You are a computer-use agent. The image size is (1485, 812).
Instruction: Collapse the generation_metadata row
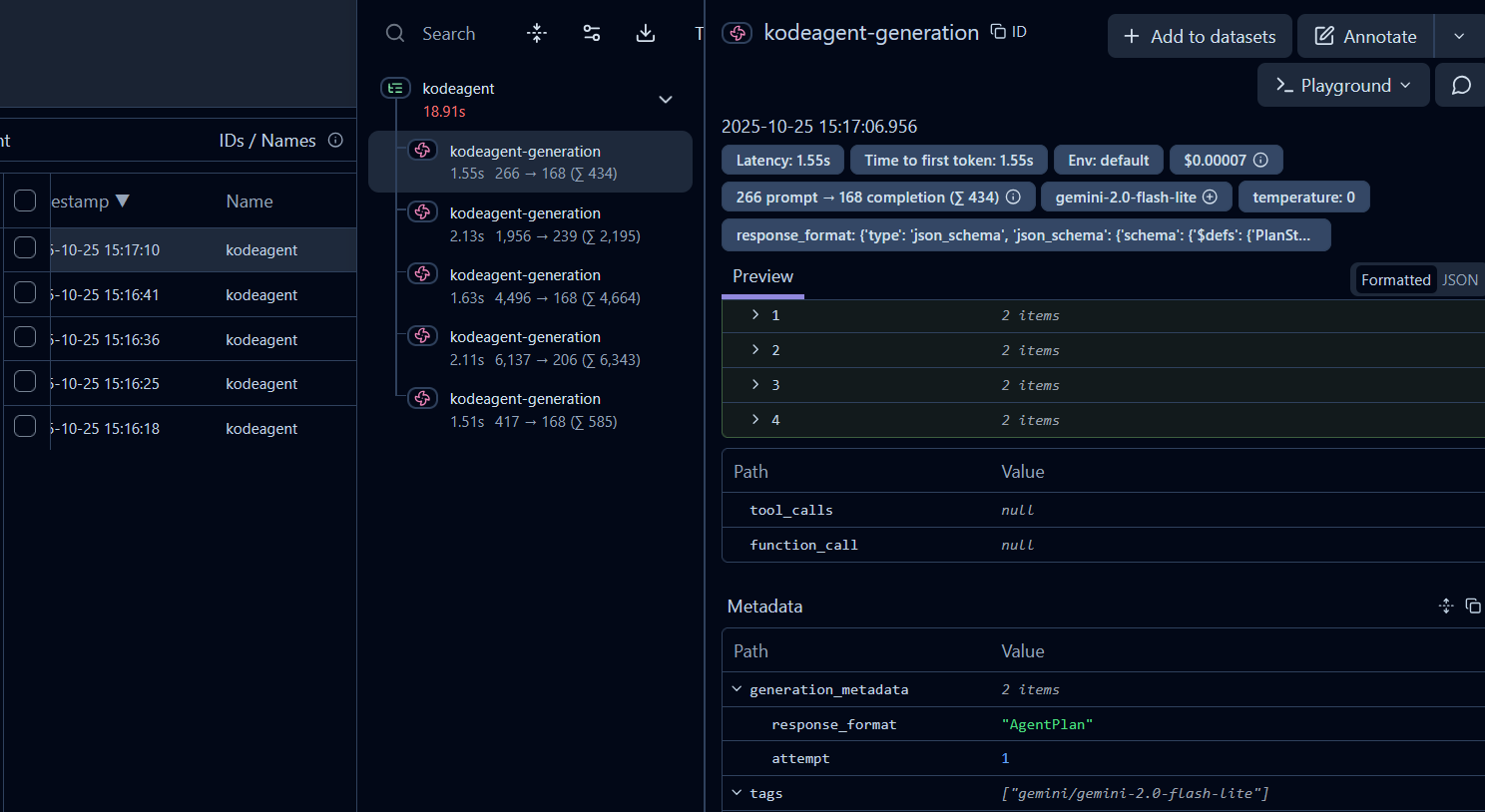[x=737, y=689]
